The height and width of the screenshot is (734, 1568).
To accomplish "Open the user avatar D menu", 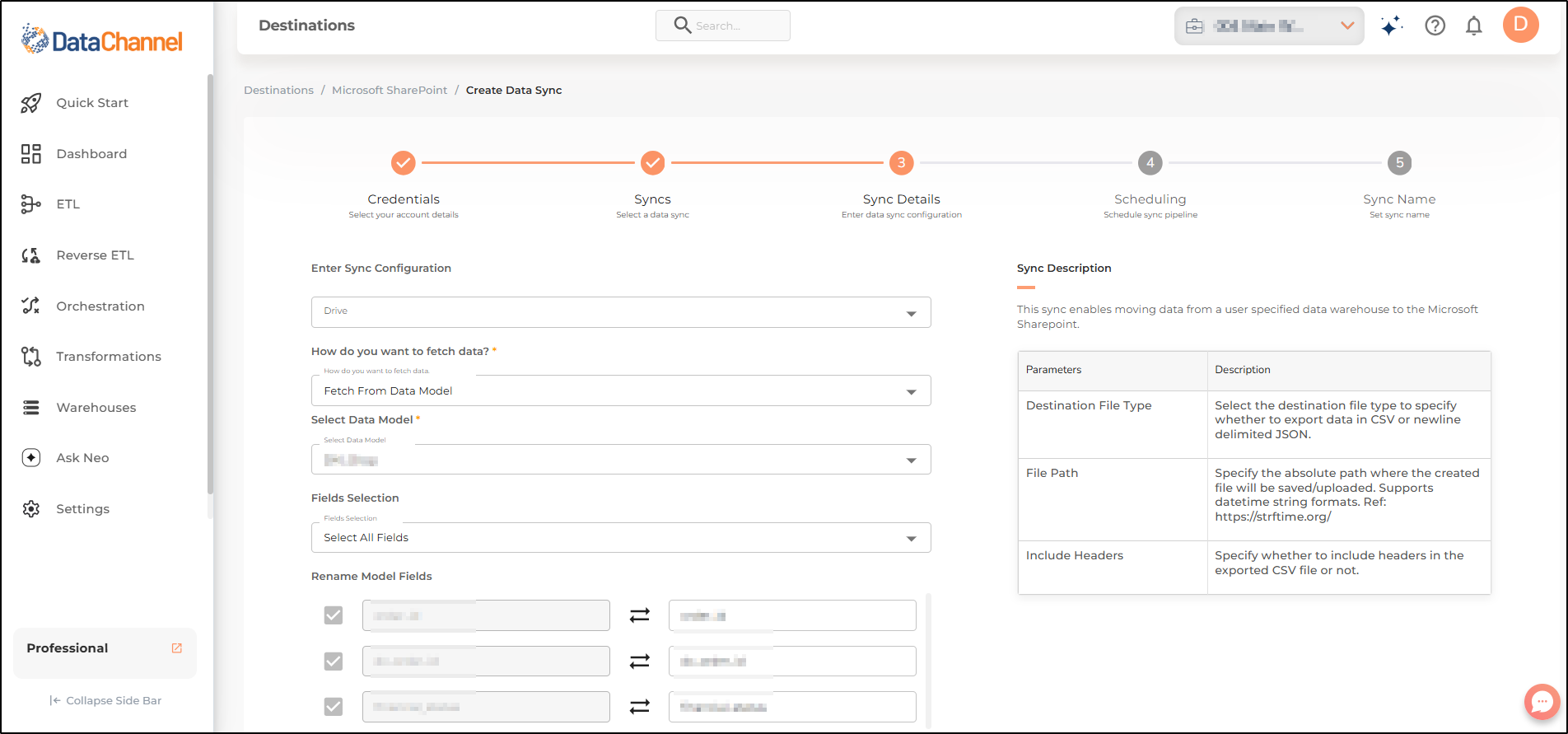I will coord(1521,25).
